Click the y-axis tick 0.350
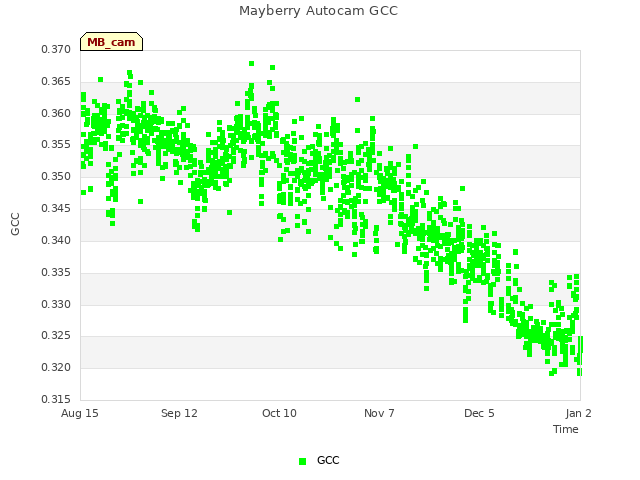640x480 pixels. pos(56,176)
